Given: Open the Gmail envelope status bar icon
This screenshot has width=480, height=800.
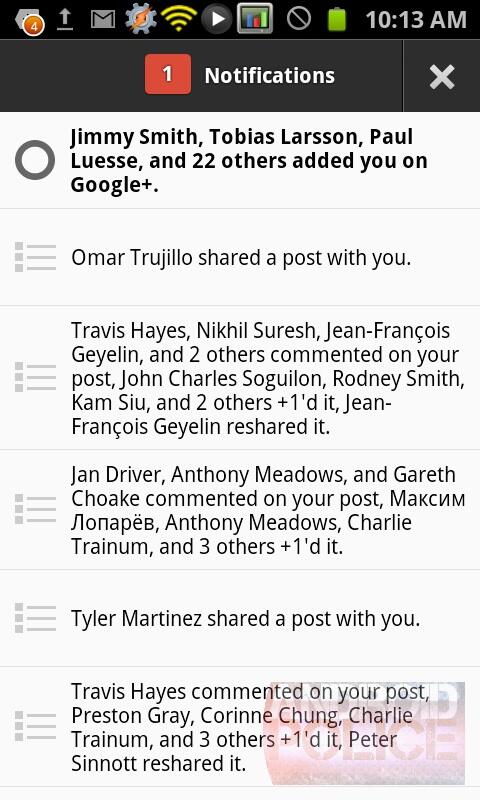Looking at the screenshot, I should pyautogui.click(x=103, y=20).
